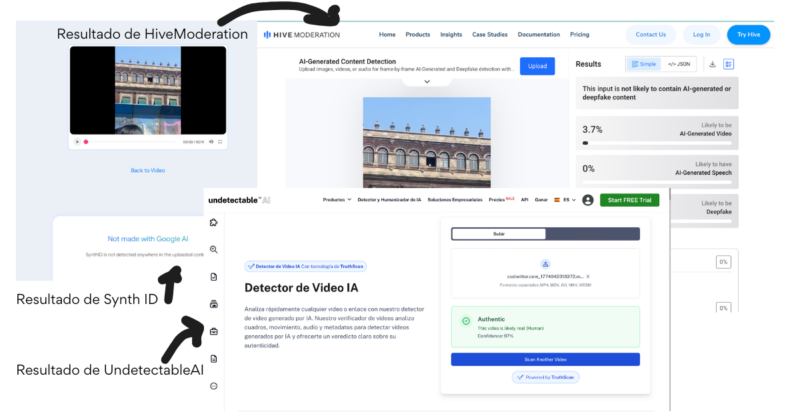Click Detector de Video IA TruthScan badge
Screen dimensions: 800x420
[x=306, y=266]
